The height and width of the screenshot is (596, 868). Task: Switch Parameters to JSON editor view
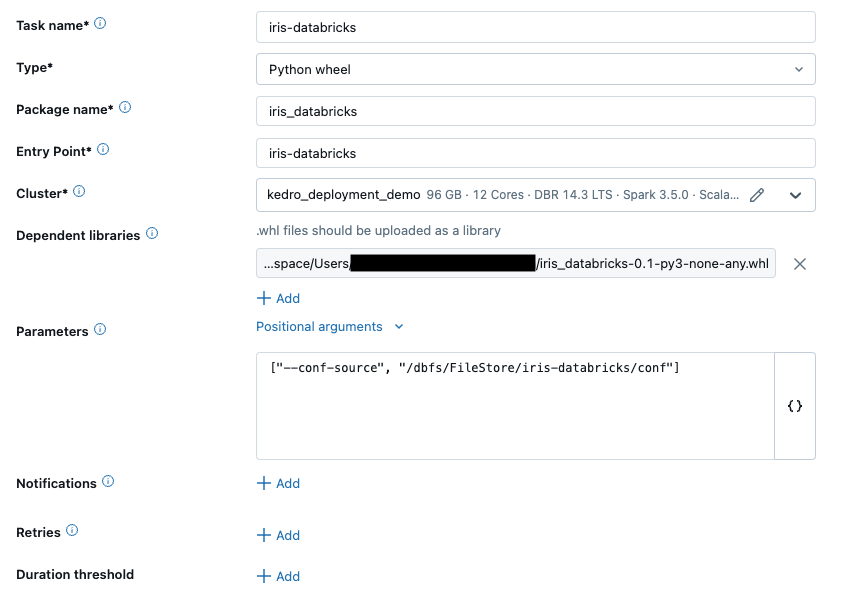click(795, 406)
